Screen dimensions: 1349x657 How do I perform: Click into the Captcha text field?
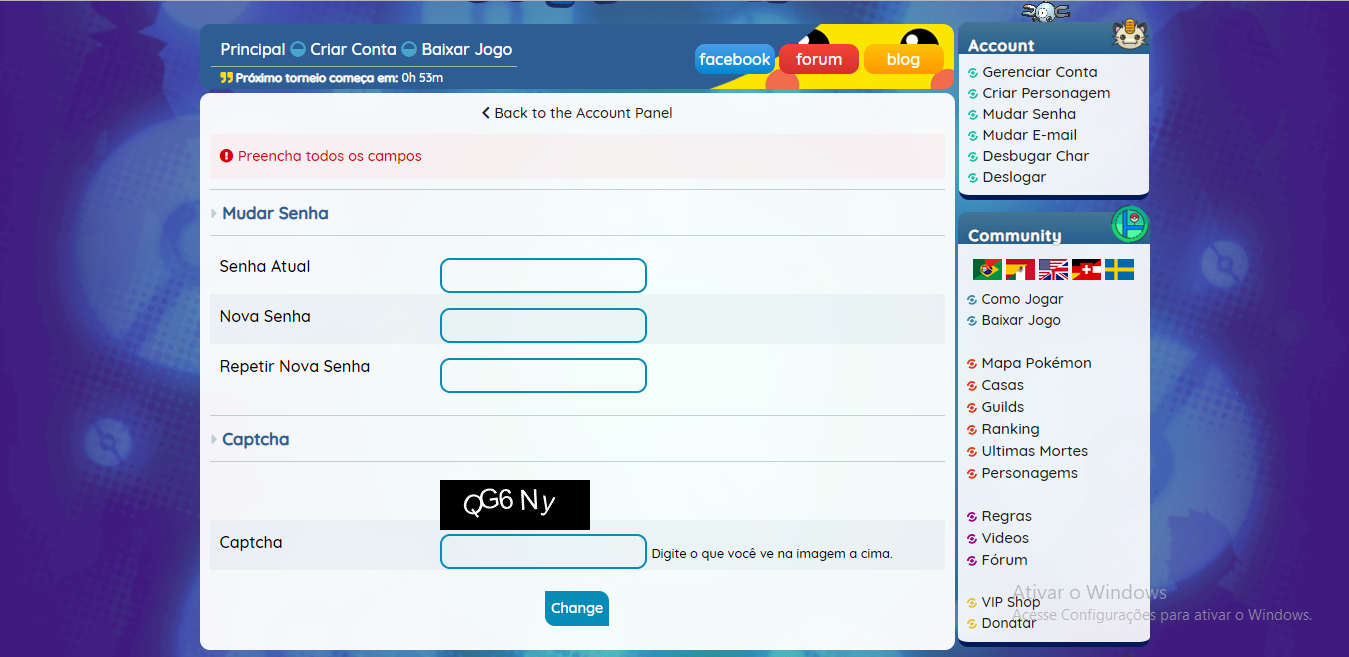tap(543, 552)
